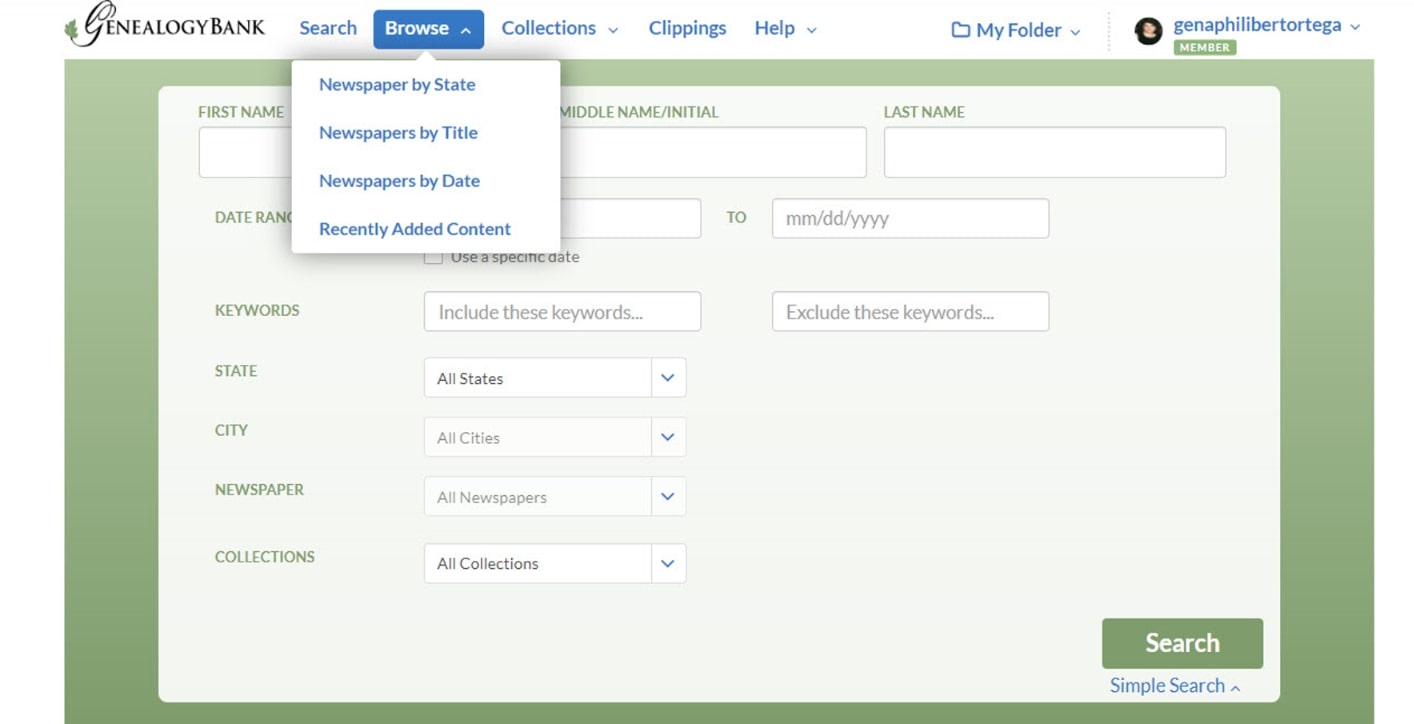
Task: Open the All States dropdown
Action: point(555,378)
